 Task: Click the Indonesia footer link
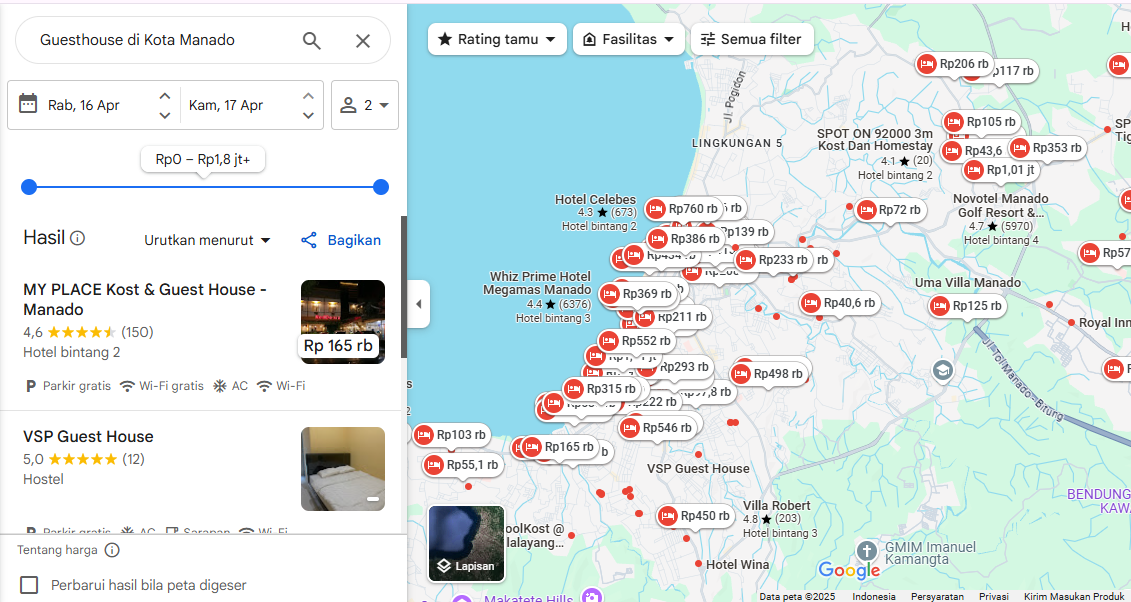pyautogui.click(x=873, y=596)
